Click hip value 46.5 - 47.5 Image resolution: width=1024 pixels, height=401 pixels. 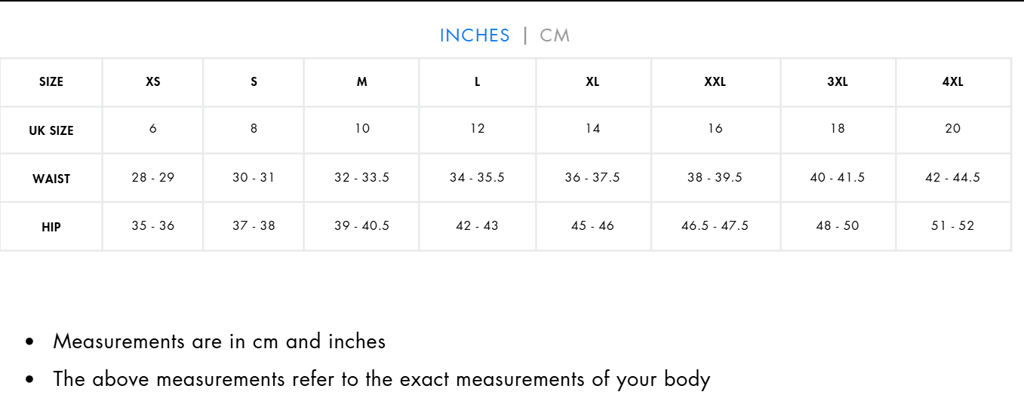point(715,226)
